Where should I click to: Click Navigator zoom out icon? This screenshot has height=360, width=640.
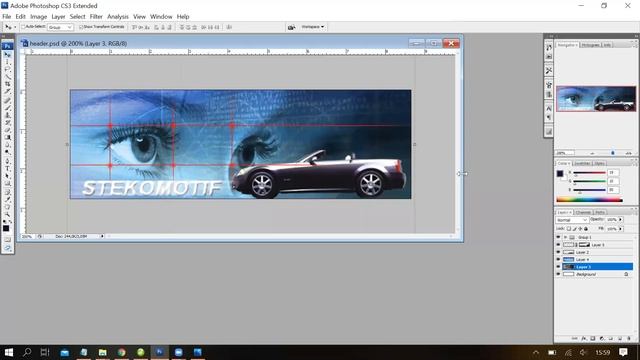click(592, 153)
